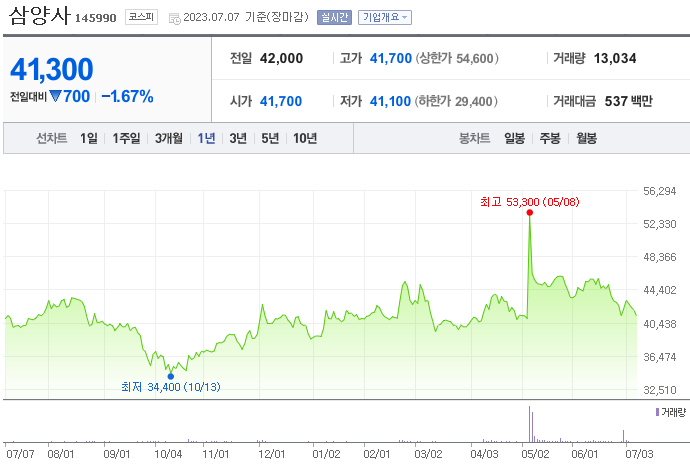
Task: Click the calendar icon beside 2023.07.07
Action: point(175,18)
